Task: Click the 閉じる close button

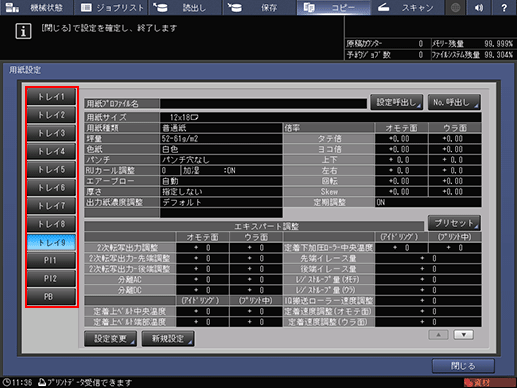Action: pyautogui.click(x=463, y=366)
